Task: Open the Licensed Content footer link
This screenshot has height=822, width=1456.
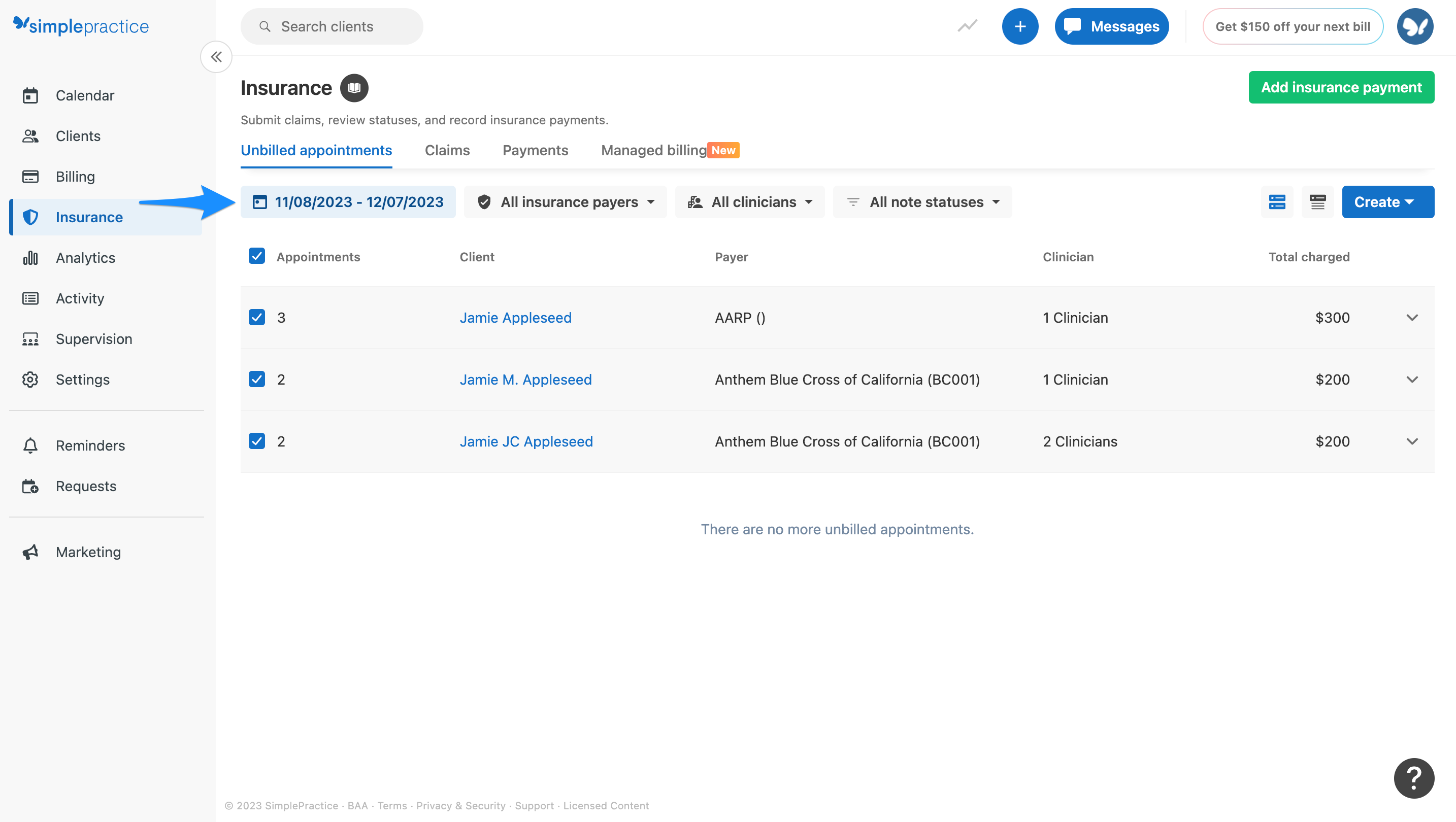Action: (605, 806)
